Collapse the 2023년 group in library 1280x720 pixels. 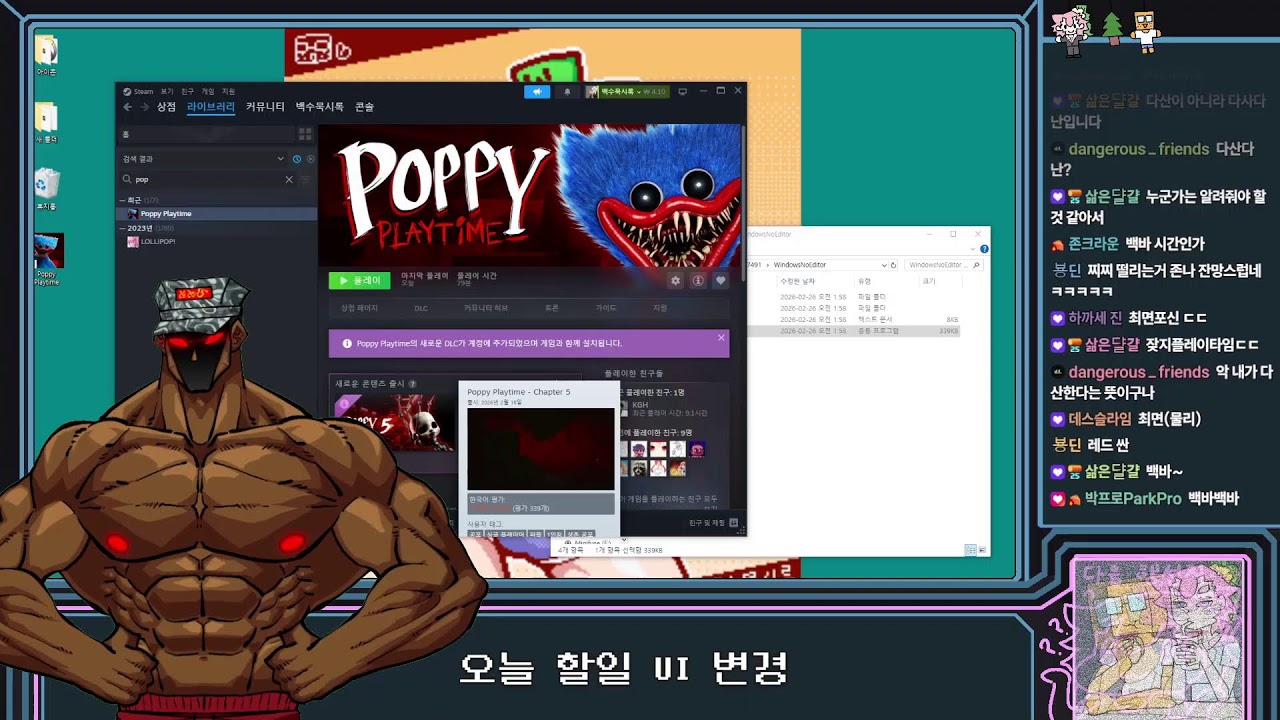[123, 229]
